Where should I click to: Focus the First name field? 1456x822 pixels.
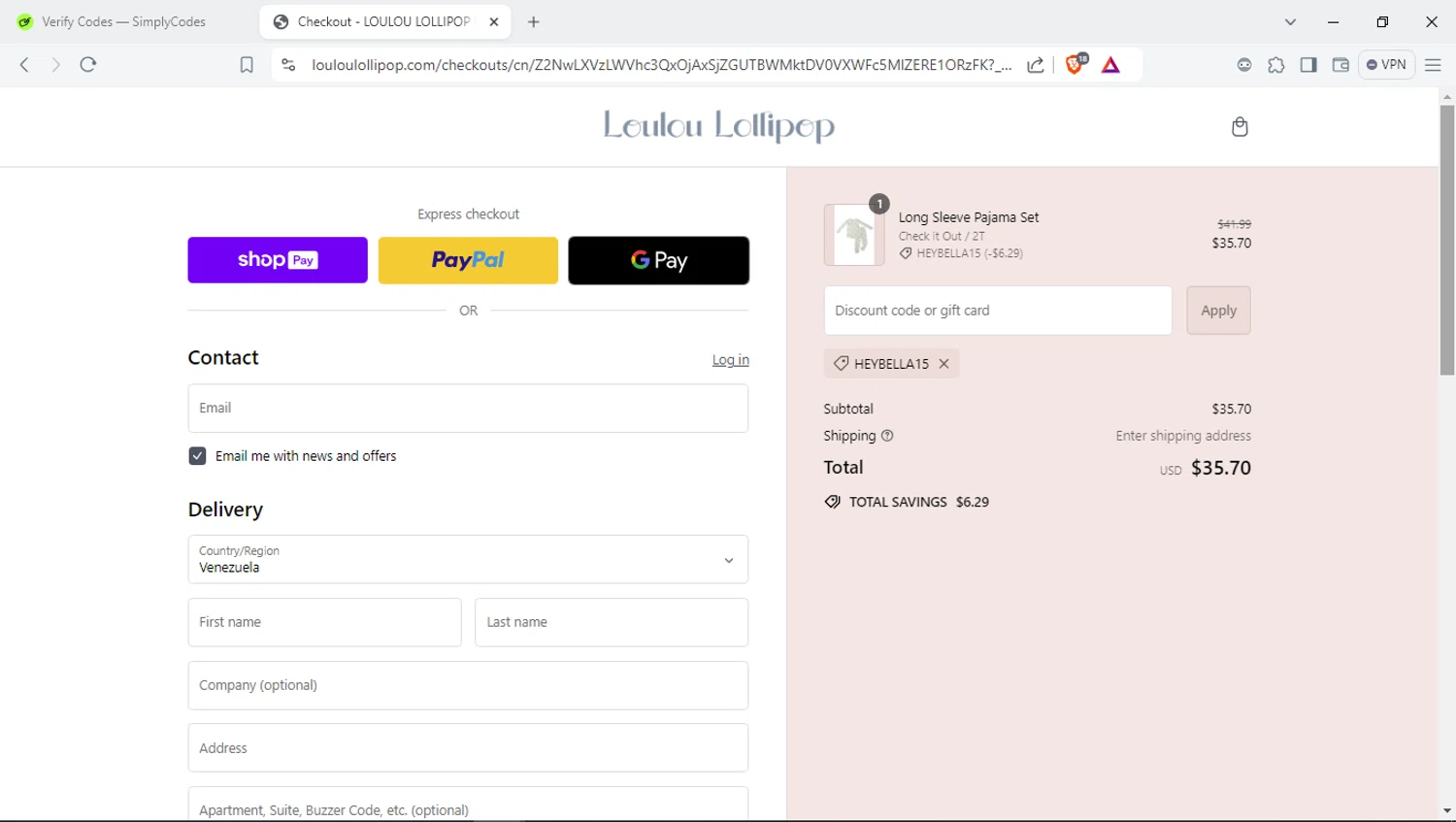pyautogui.click(x=324, y=622)
